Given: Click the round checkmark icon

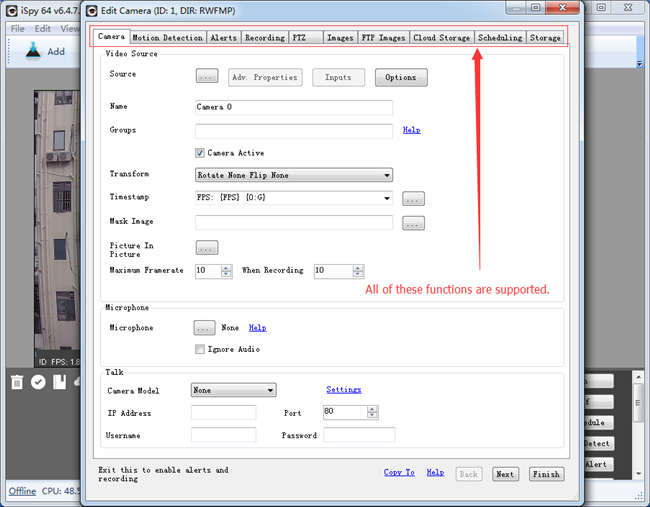Looking at the screenshot, I should [38, 382].
